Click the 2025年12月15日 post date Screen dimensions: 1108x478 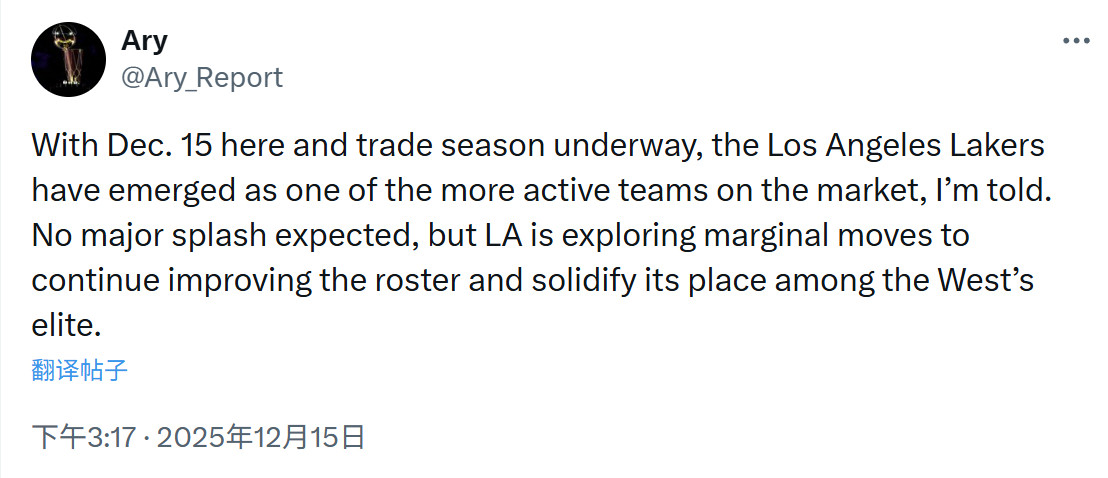point(261,437)
